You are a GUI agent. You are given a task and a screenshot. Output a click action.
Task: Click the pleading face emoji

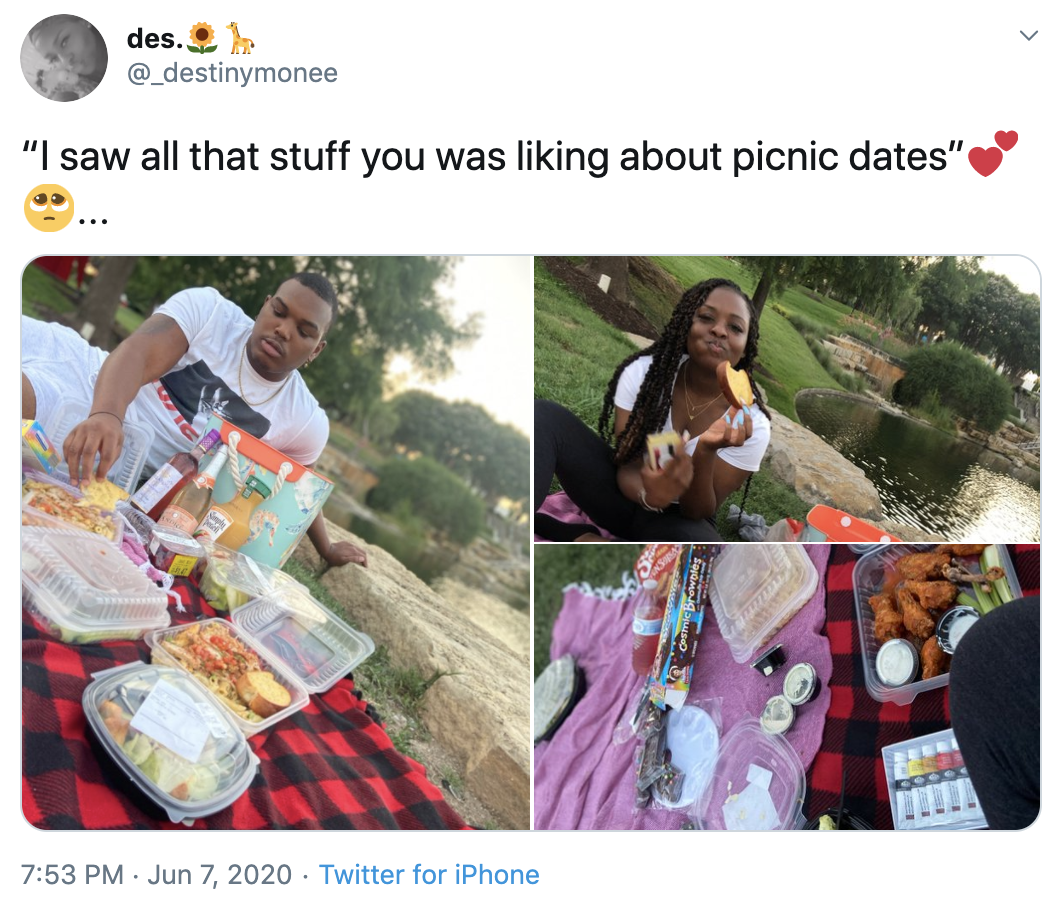click(x=49, y=208)
